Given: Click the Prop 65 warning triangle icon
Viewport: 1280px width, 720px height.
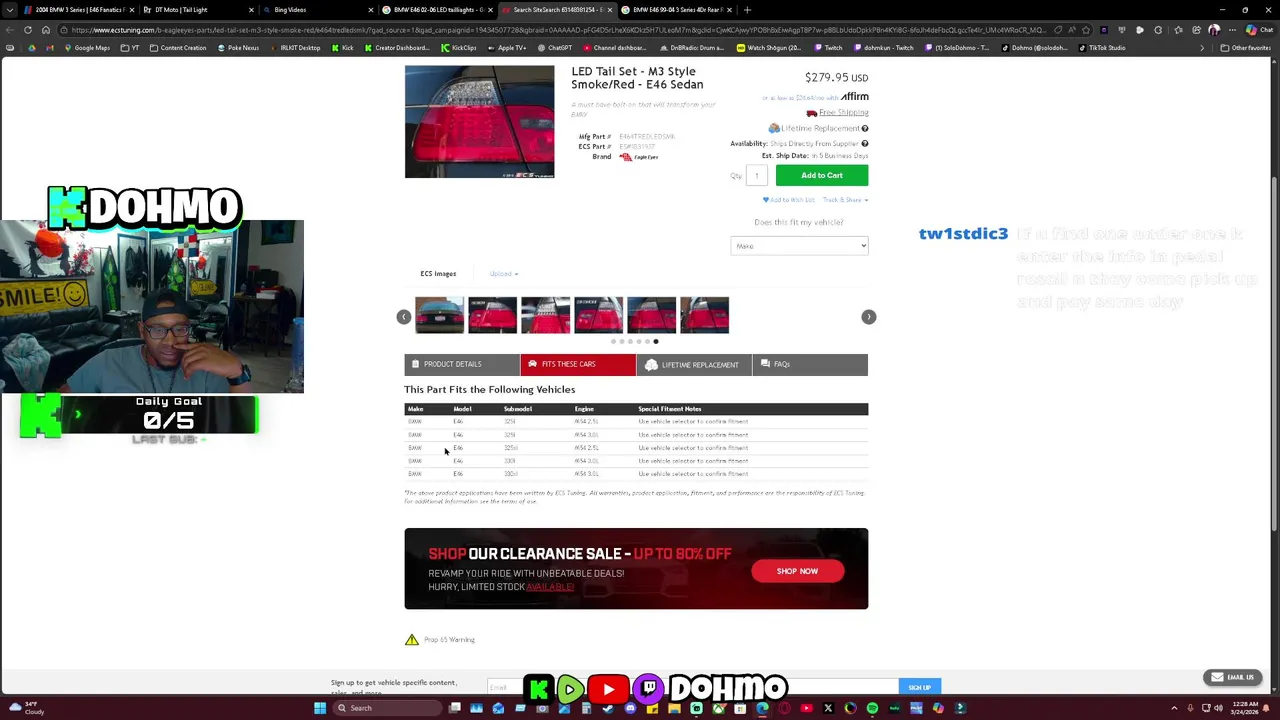Looking at the screenshot, I should click(x=412, y=640).
